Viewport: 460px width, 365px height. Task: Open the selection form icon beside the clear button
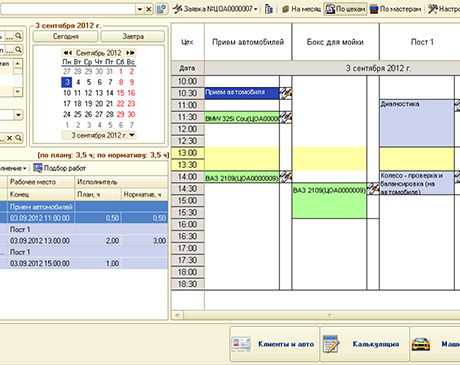click(162, 9)
